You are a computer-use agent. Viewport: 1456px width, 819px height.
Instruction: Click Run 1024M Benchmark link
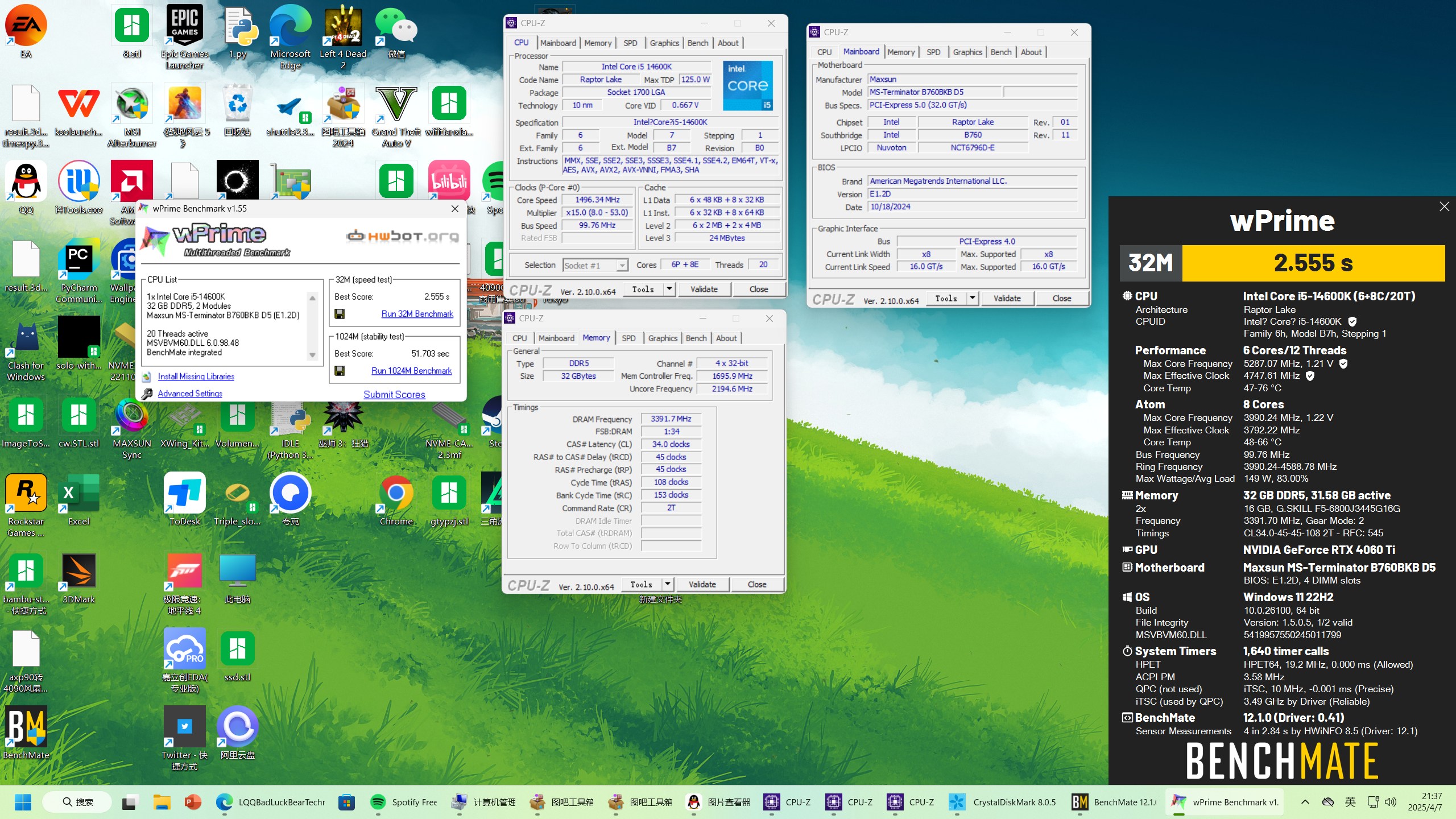pos(411,371)
